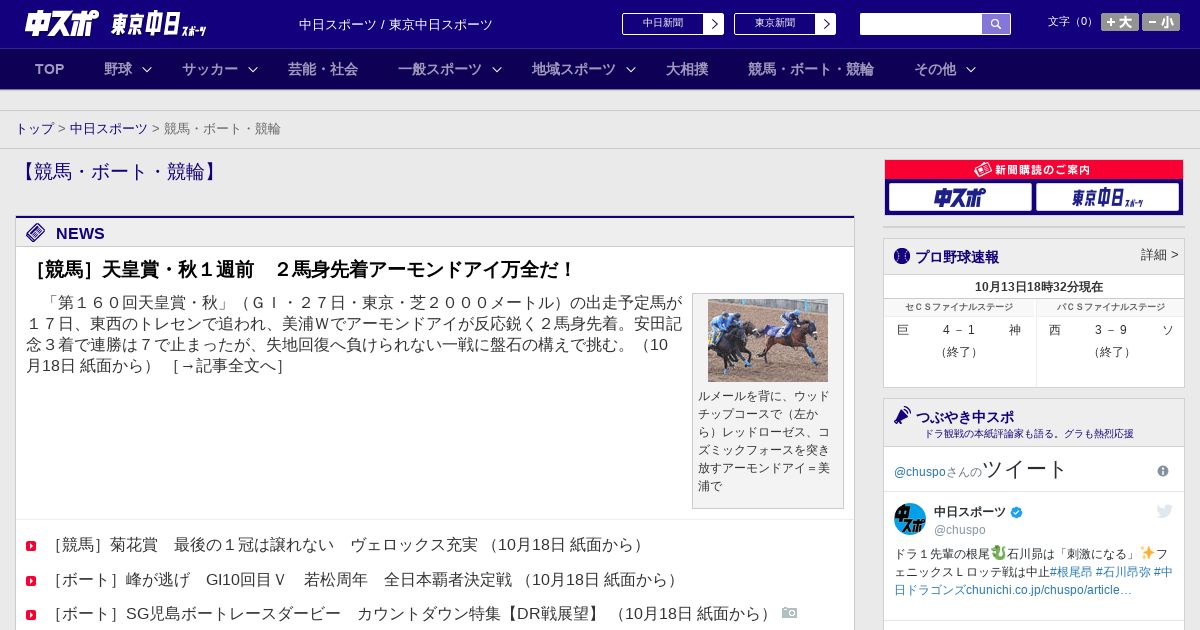Click the verified badge next to 中日スポーツ

(x=1017, y=512)
